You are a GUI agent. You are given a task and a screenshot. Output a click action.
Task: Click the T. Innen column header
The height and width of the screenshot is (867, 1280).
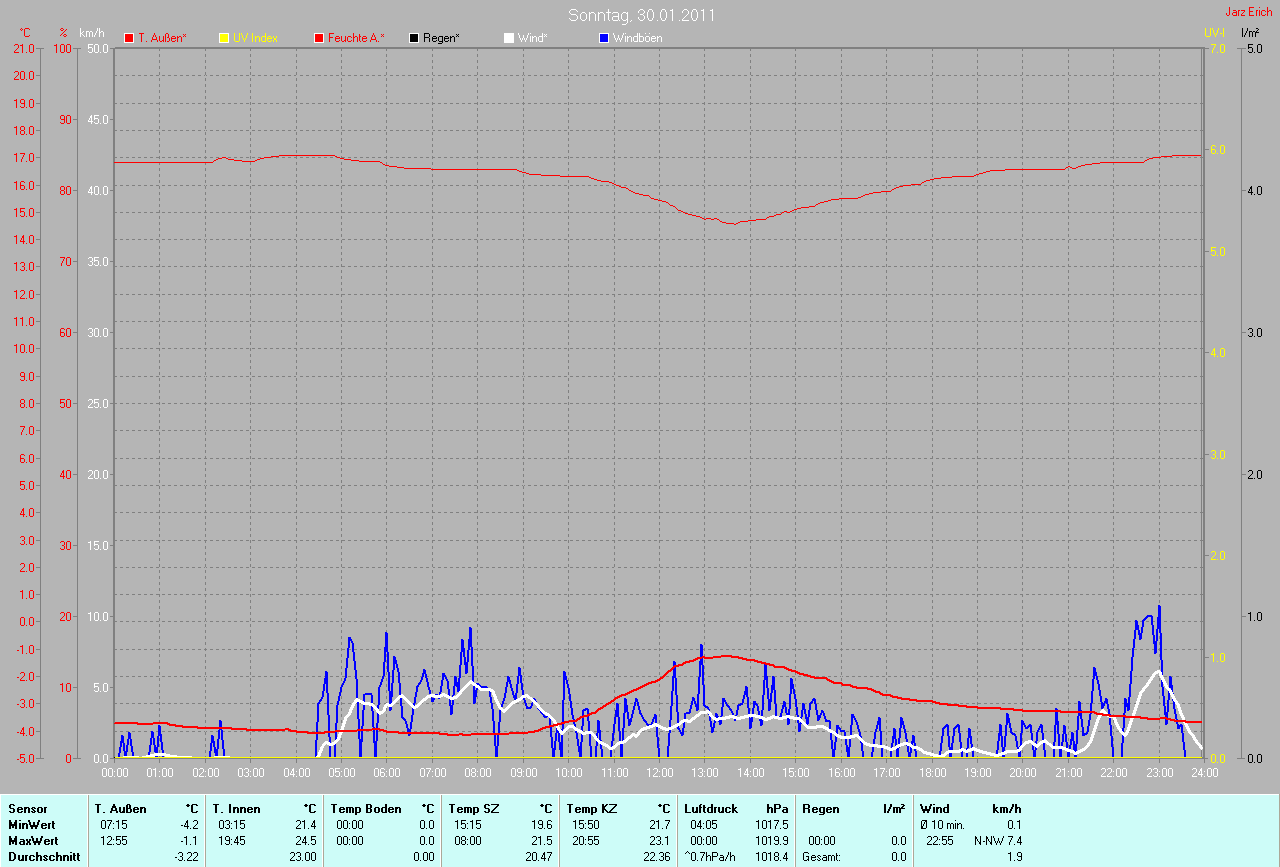[236, 808]
